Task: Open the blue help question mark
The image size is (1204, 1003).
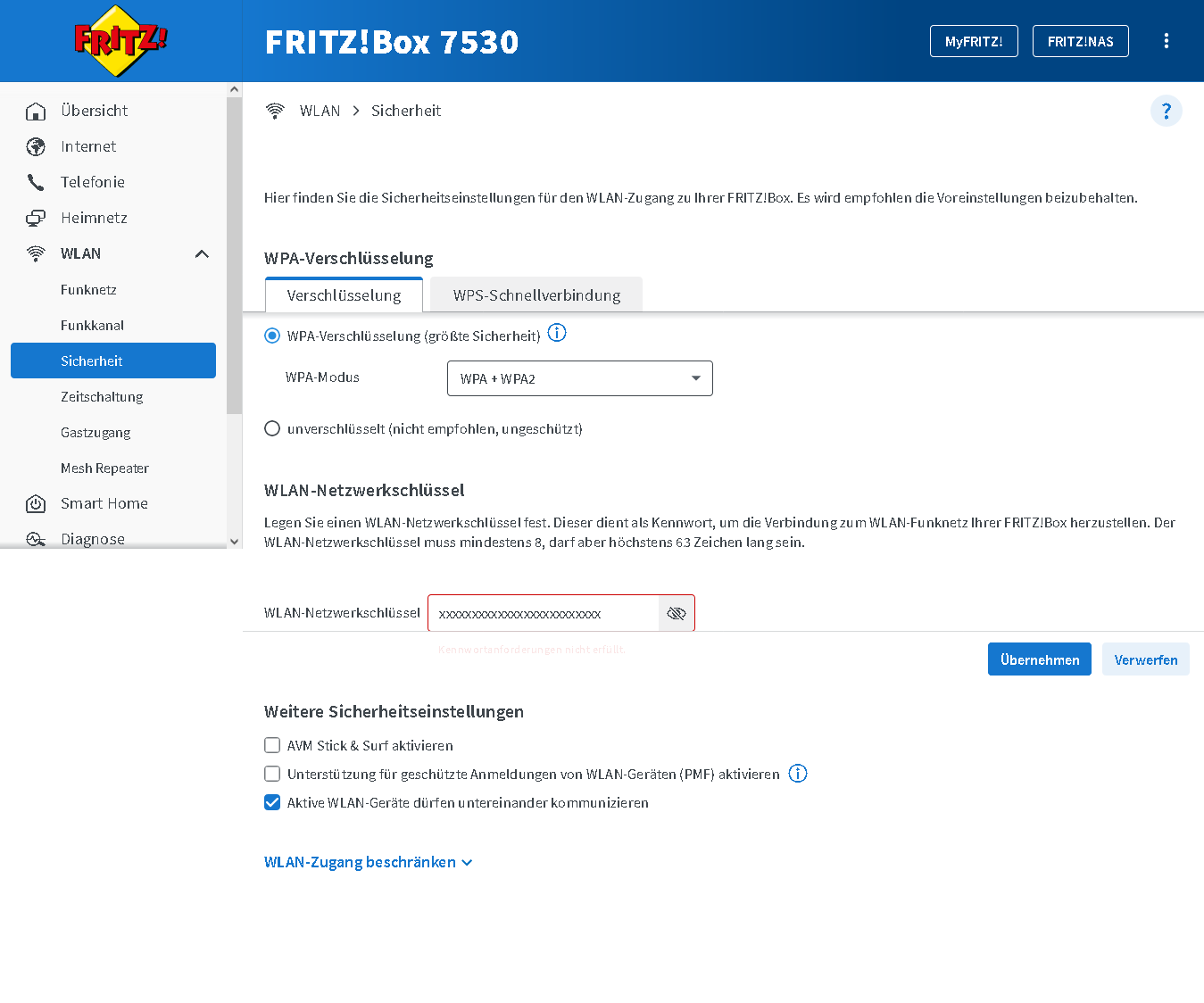Action: pos(1166,111)
